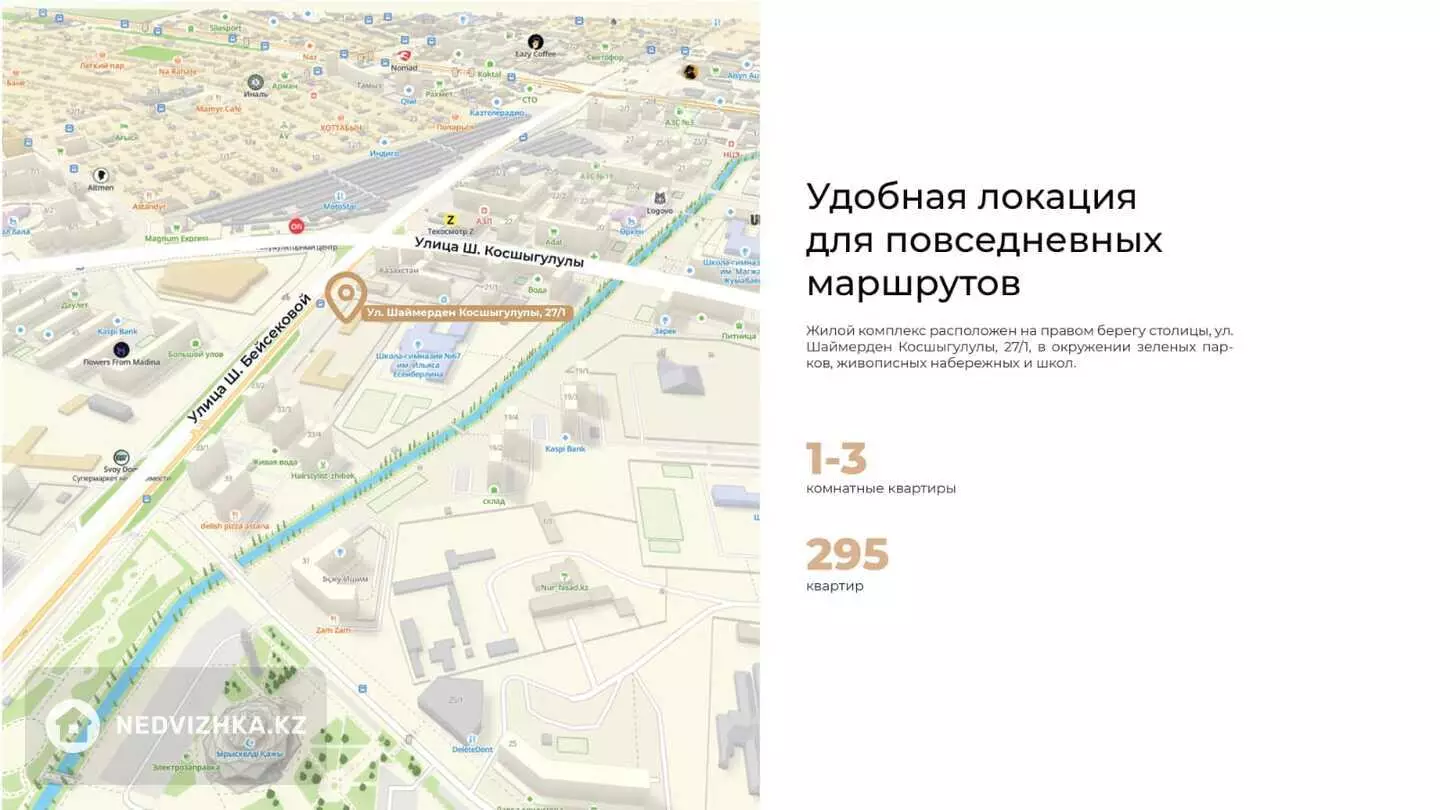Select the Иналь round marker icon
This screenshot has height=810, width=1440.
256,82
